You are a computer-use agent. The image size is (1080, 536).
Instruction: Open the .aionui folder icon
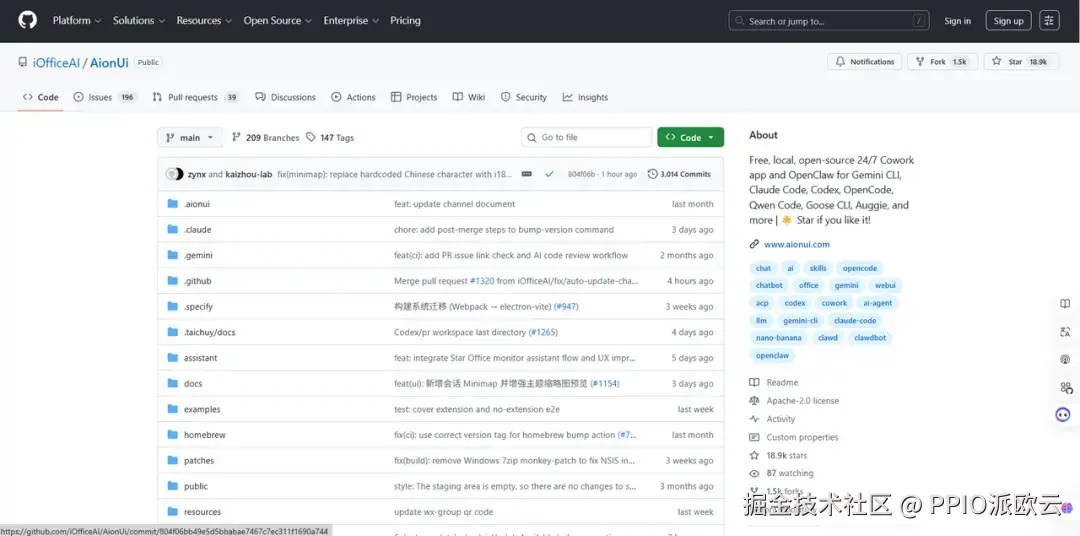(x=172, y=204)
